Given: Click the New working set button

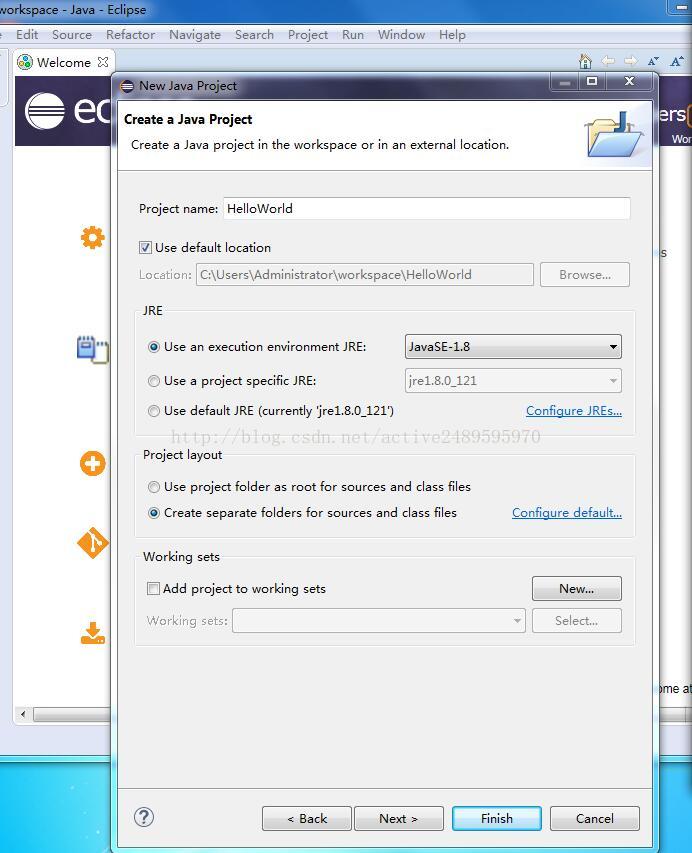Looking at the screenshot, I should click(577, 589).
